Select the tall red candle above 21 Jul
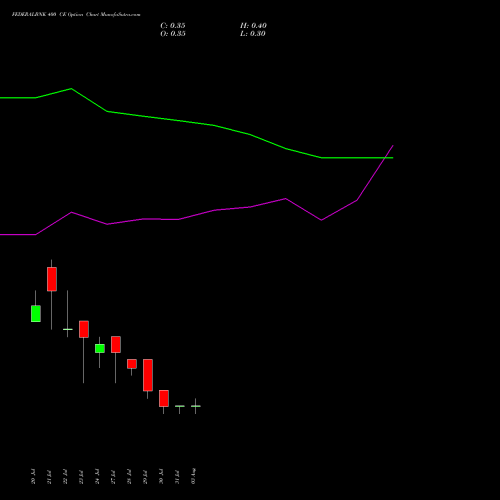The height and width of the screenshot is (500, 500). point(52,279)
